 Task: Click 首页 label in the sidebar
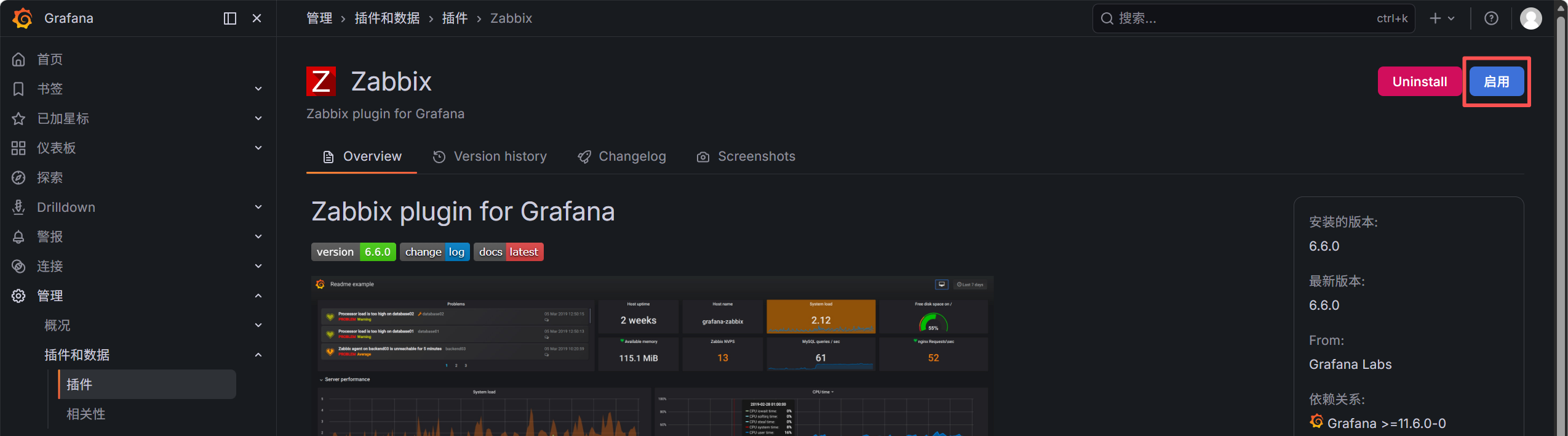click(x=50, y=59)
